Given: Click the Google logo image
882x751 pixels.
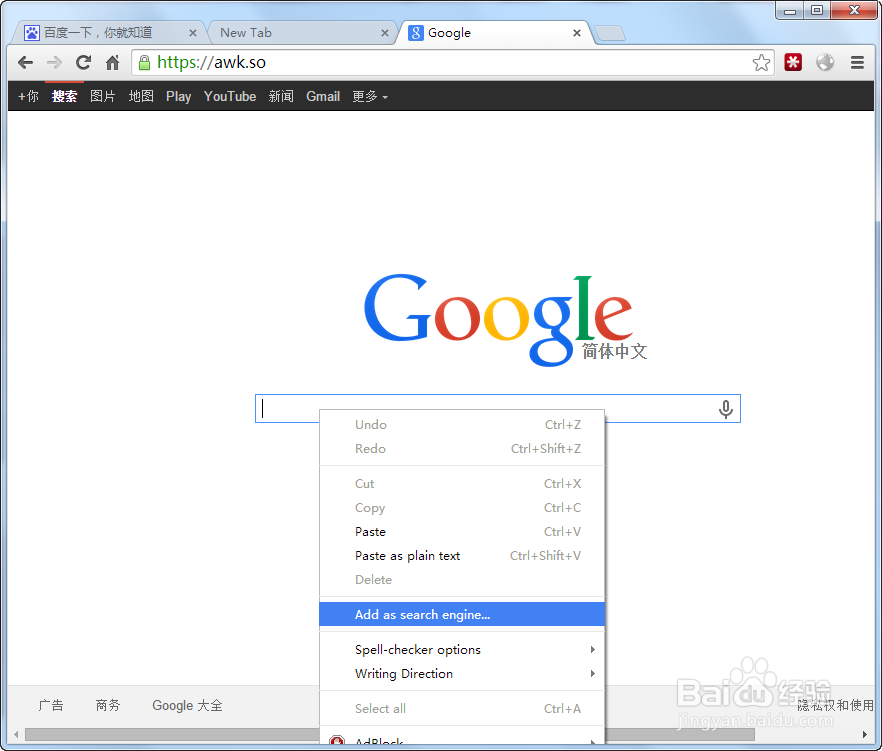Looking at the screenshot, I should [505, 319].
